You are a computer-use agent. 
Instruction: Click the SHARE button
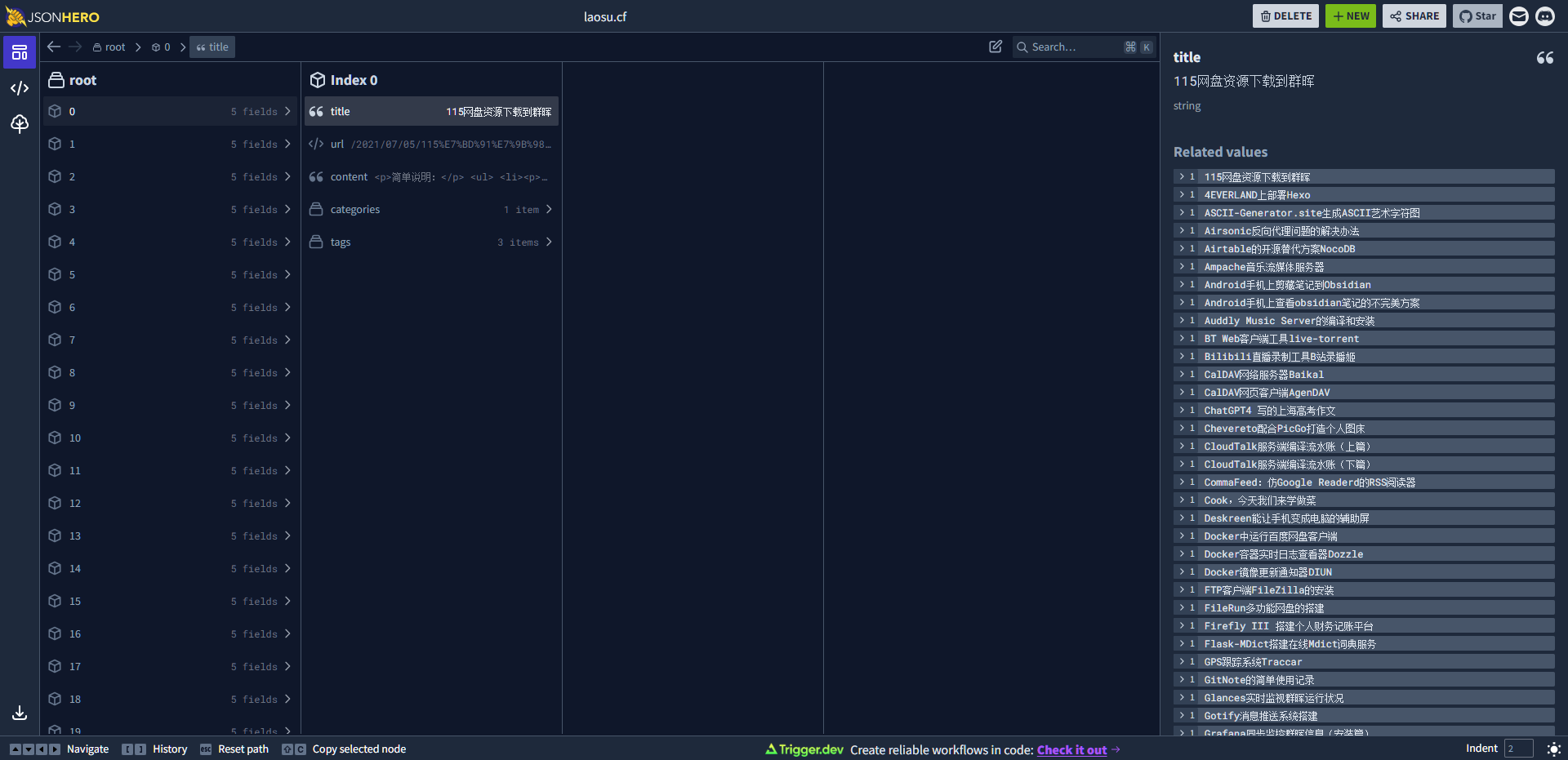click(1414, 16)
